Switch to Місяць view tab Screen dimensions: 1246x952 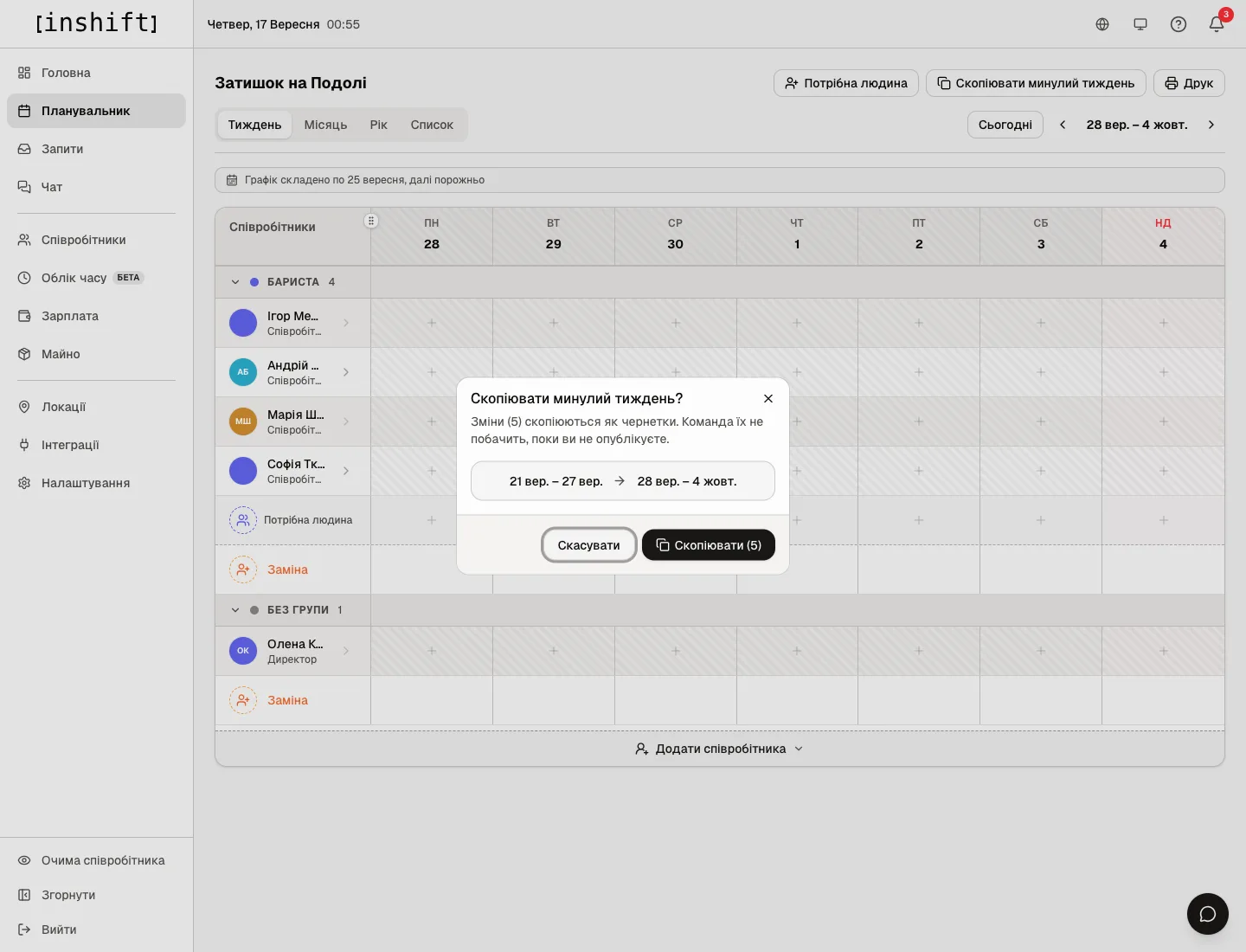click(325, 125)
